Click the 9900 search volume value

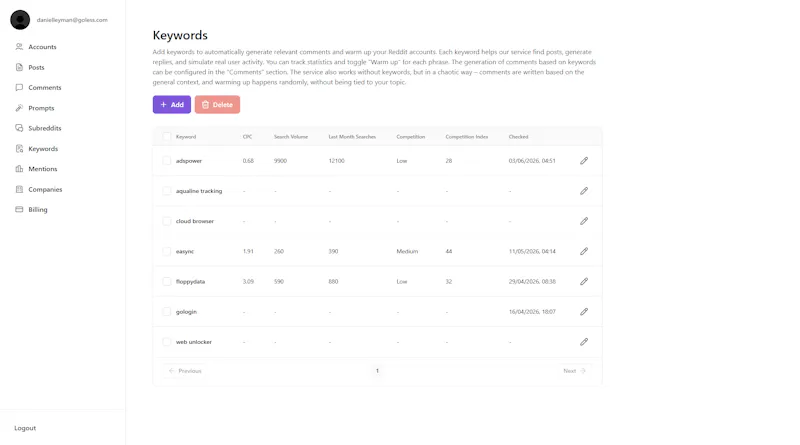280,161
